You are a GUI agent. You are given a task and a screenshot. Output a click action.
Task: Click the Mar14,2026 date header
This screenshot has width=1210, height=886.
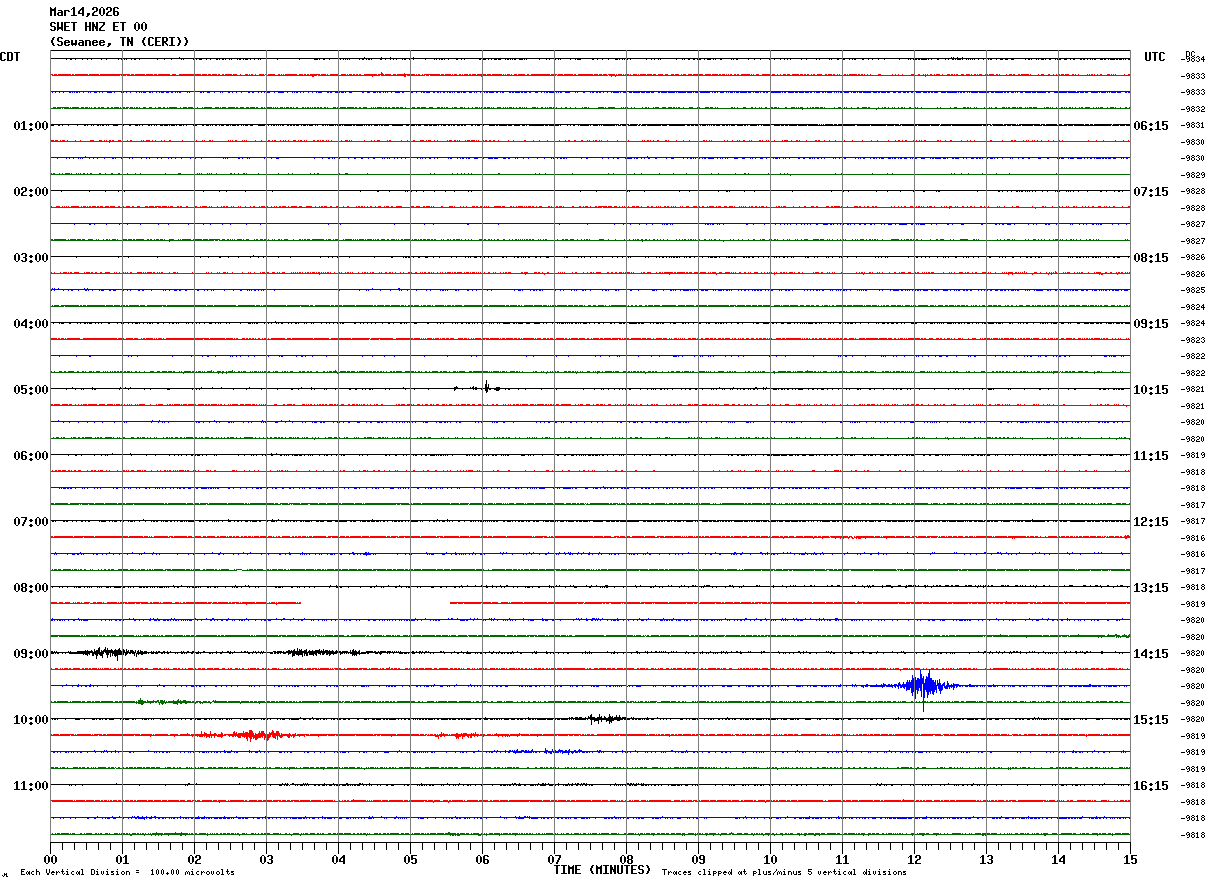84,12
